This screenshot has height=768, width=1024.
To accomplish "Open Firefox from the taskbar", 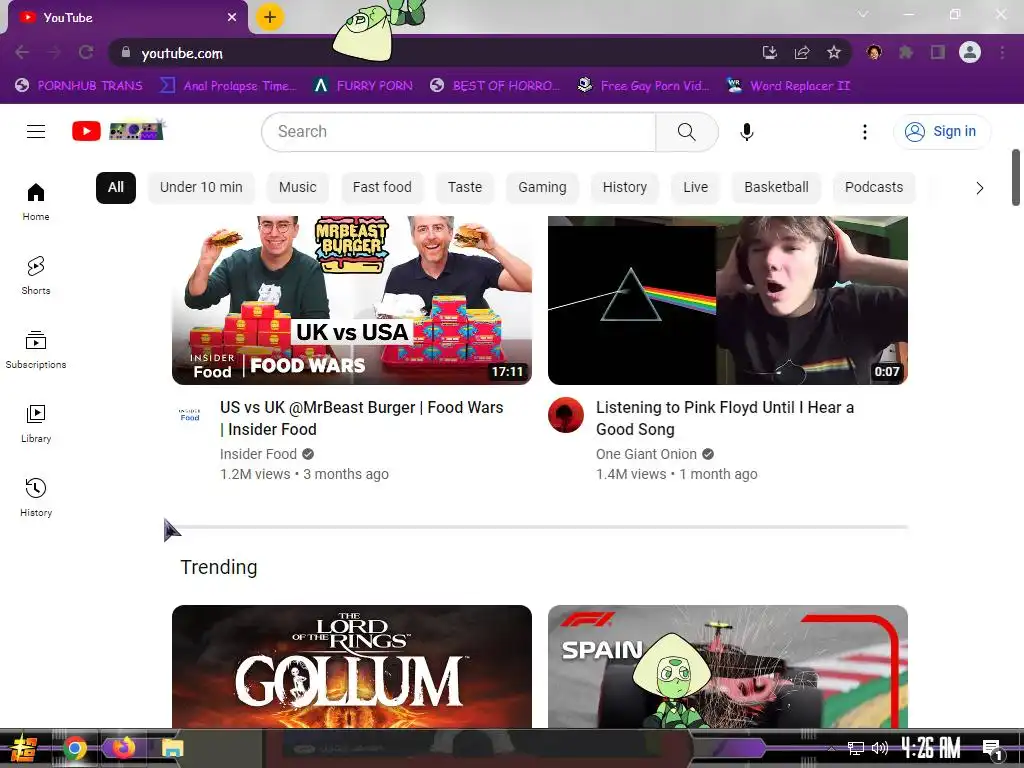I will click(123, 747).
